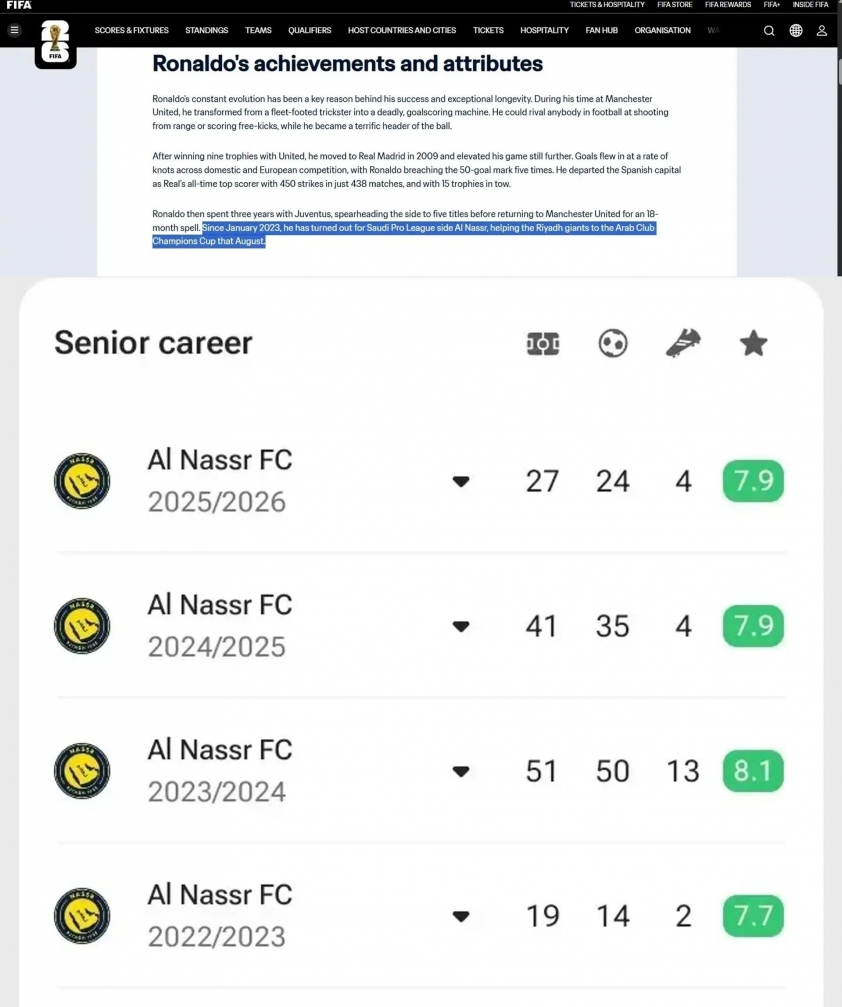Open the search magnifier icon

pos(769,30)
